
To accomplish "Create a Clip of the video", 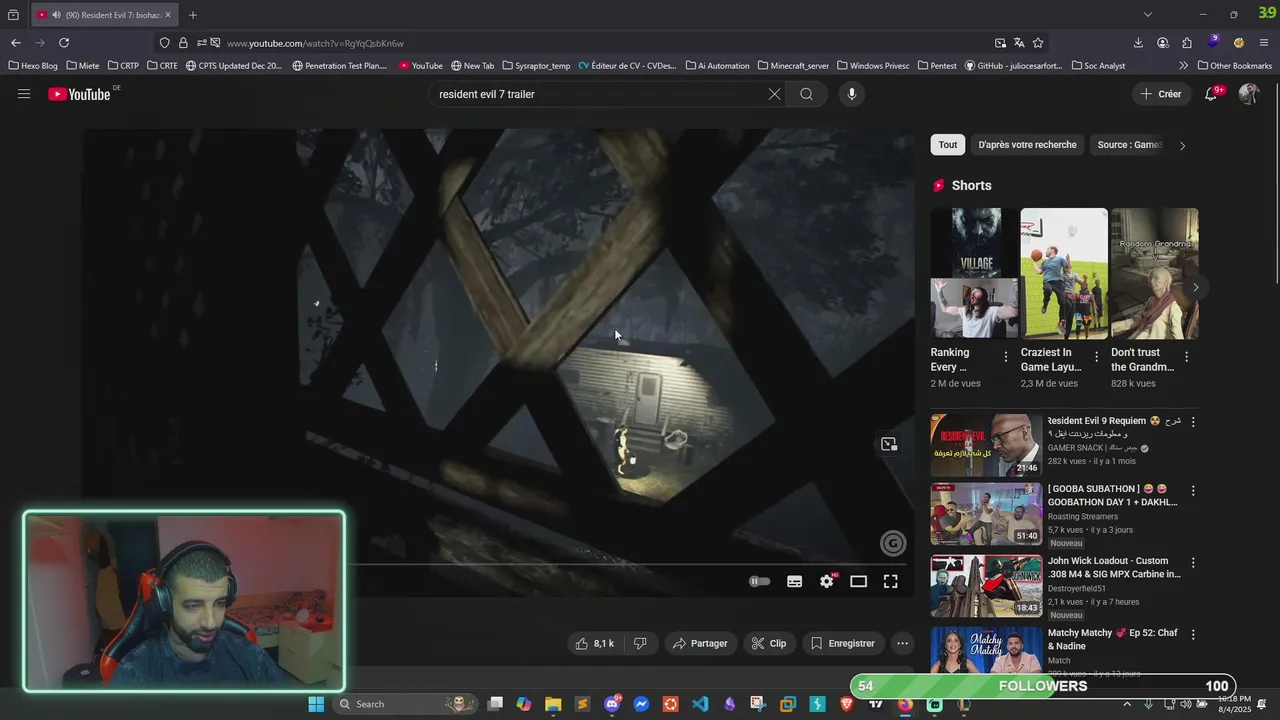I will tap(769, 644).
